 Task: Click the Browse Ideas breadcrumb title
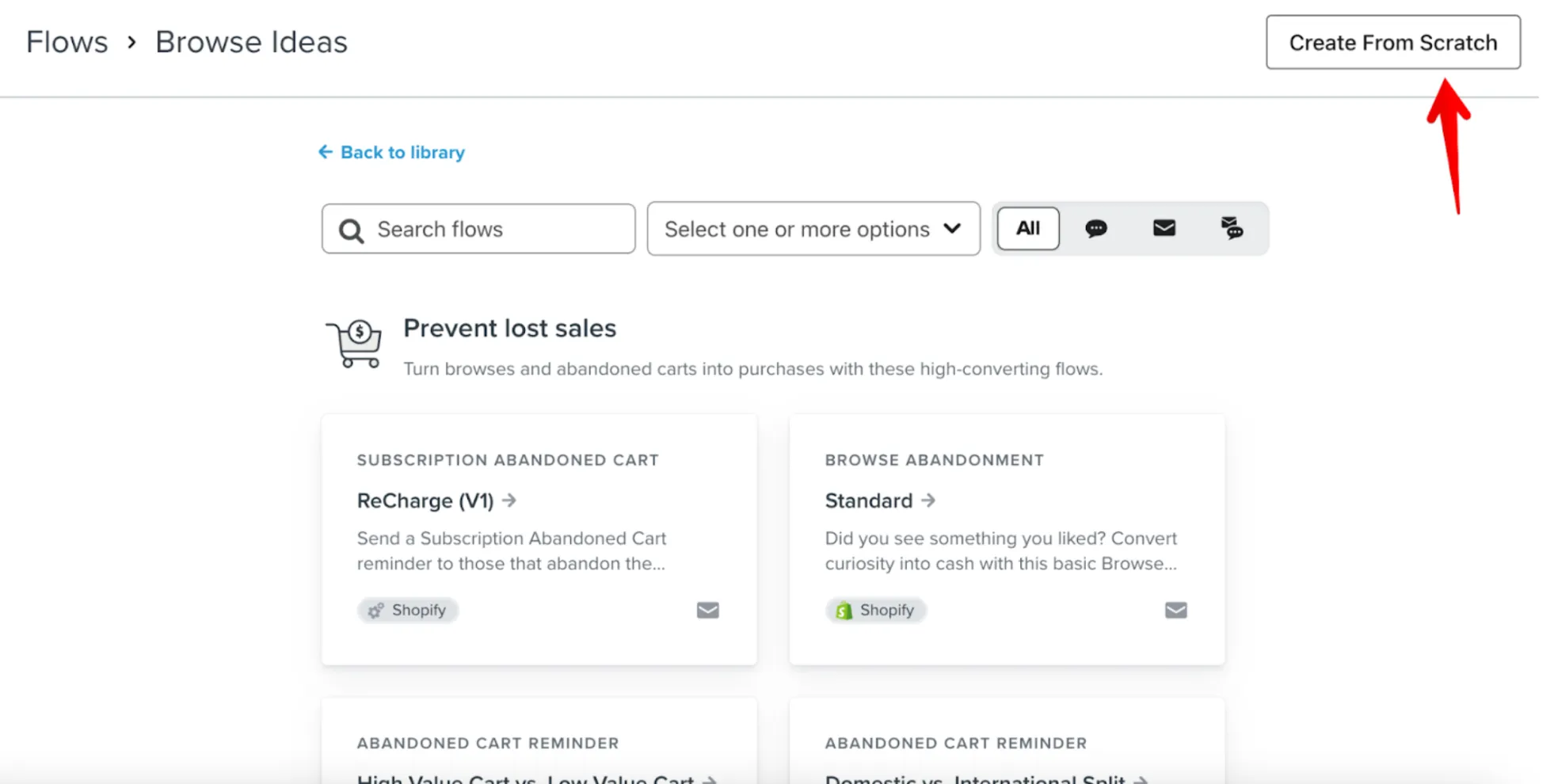[x=251, y=42]
